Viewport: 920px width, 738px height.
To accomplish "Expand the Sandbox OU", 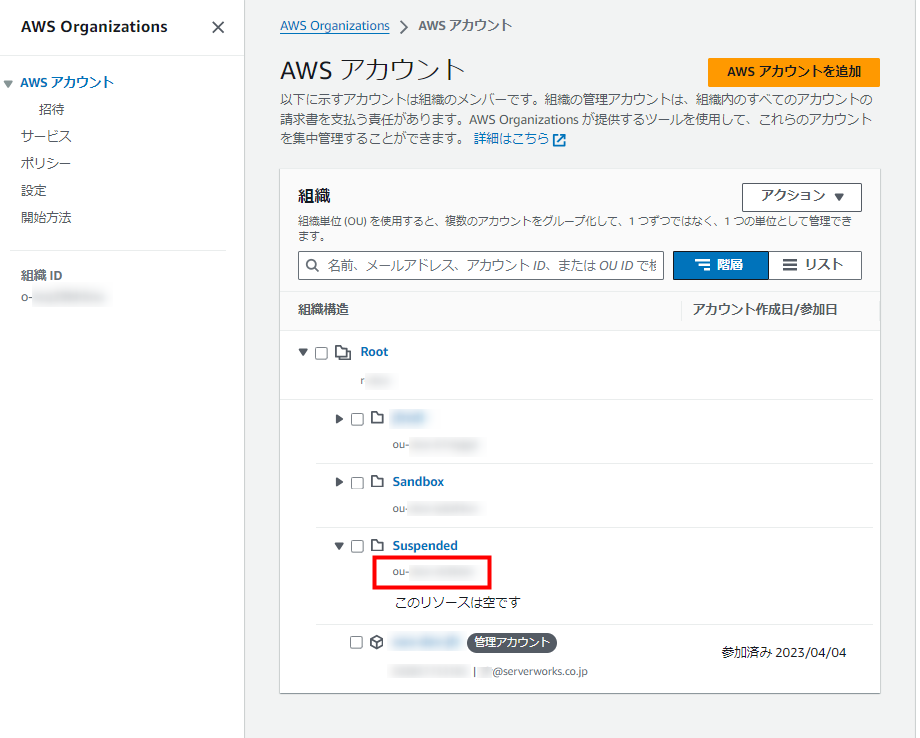I will (x=339, y=482).
